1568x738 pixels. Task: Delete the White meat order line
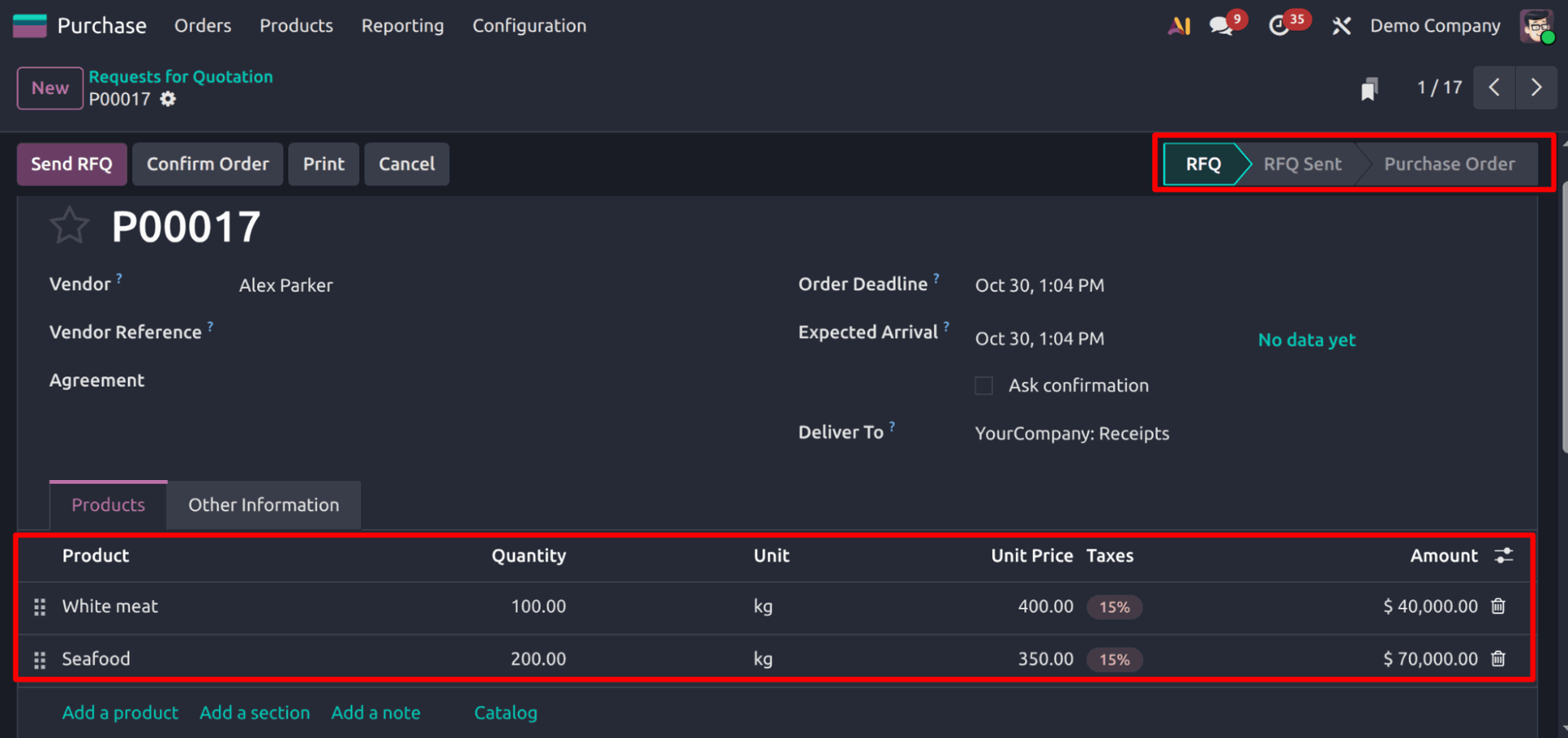[x=1498, y=607]
